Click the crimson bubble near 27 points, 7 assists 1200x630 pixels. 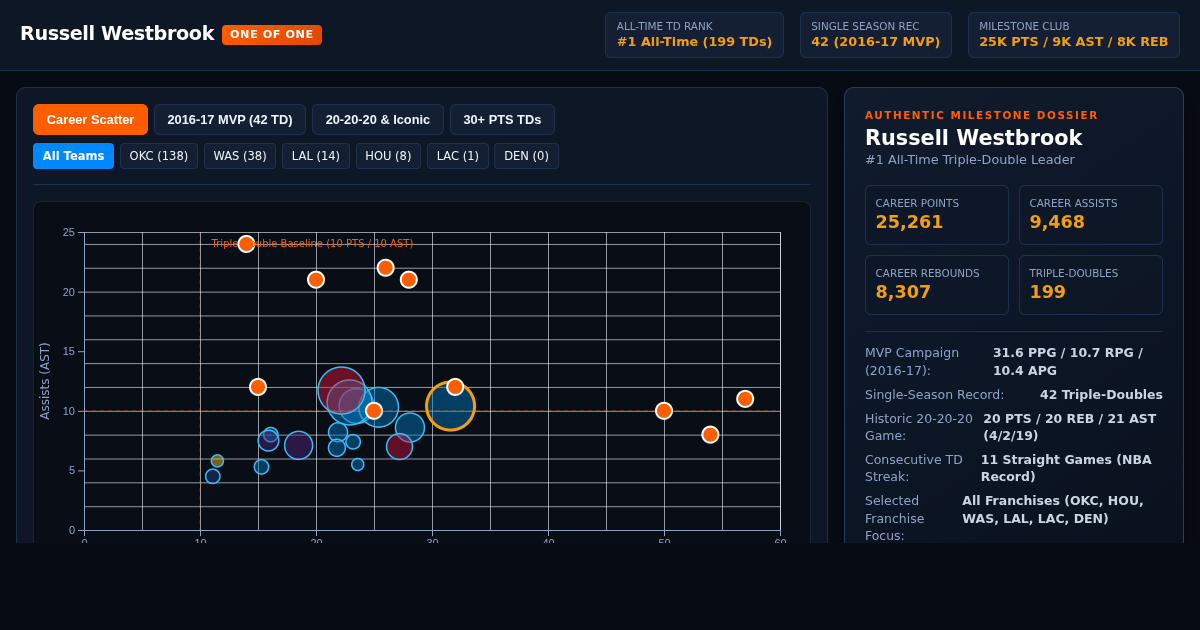point(399,447)
